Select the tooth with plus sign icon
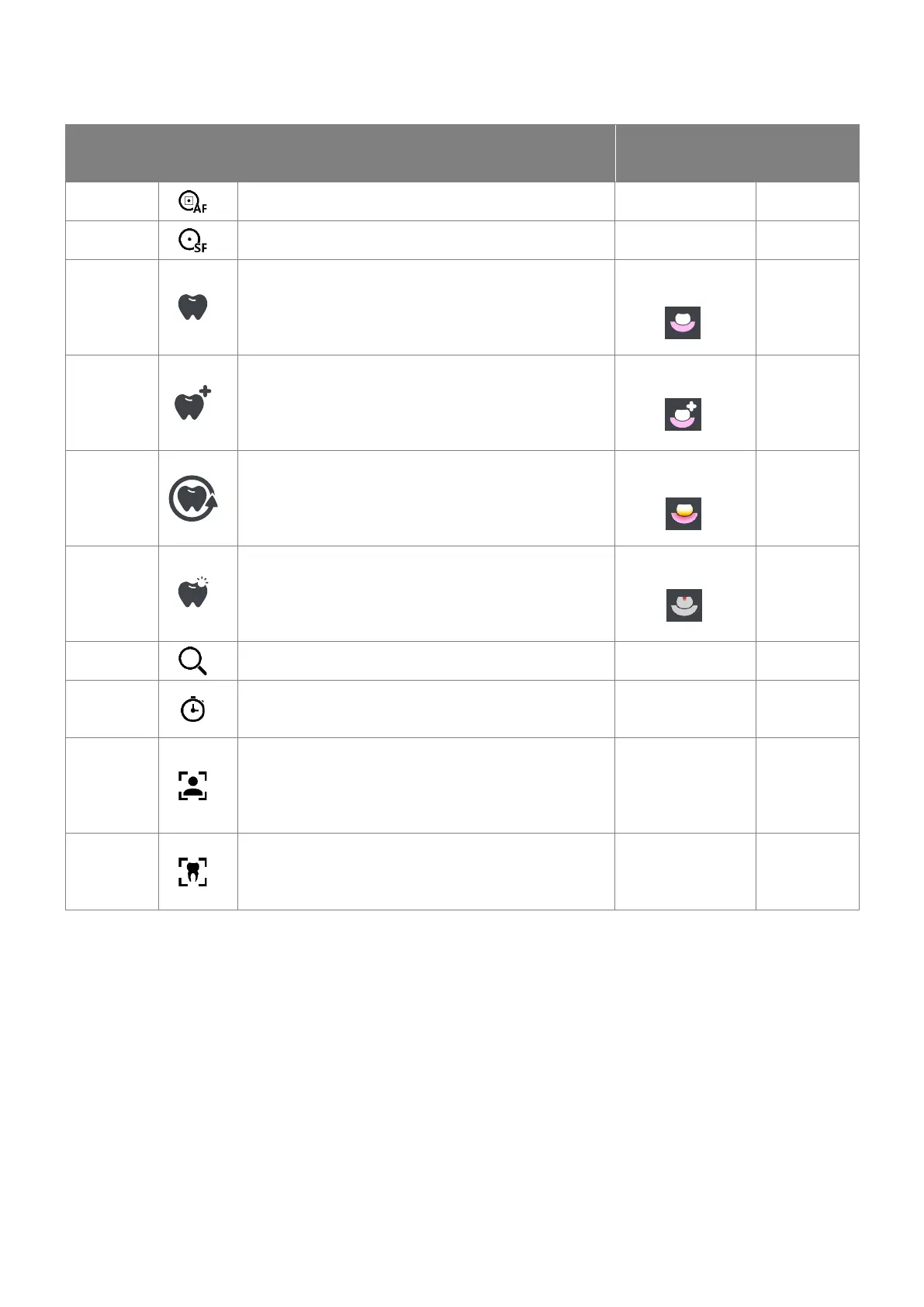This screenshot has height=1307, width=924. click(x=193, y=403)
